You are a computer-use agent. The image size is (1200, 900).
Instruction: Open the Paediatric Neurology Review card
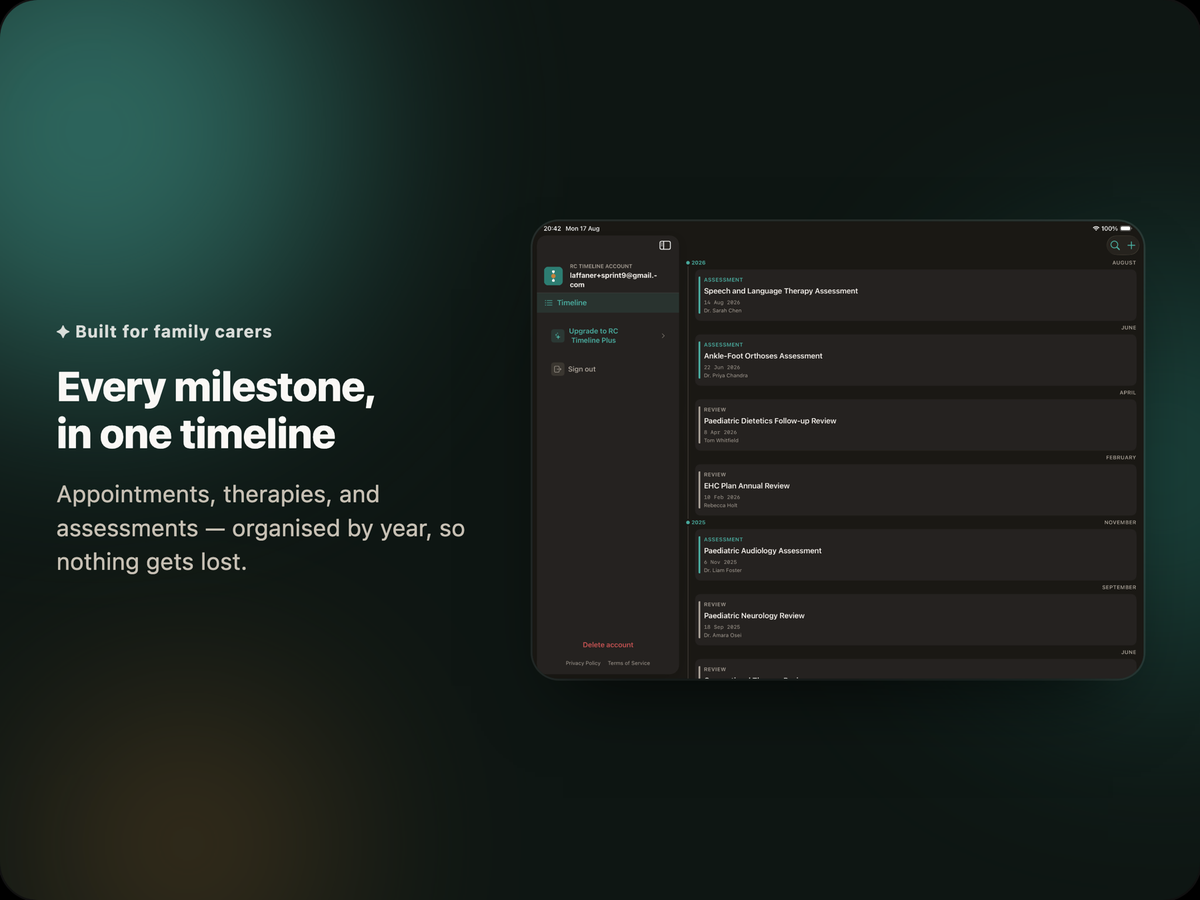[x=916, y=620]
